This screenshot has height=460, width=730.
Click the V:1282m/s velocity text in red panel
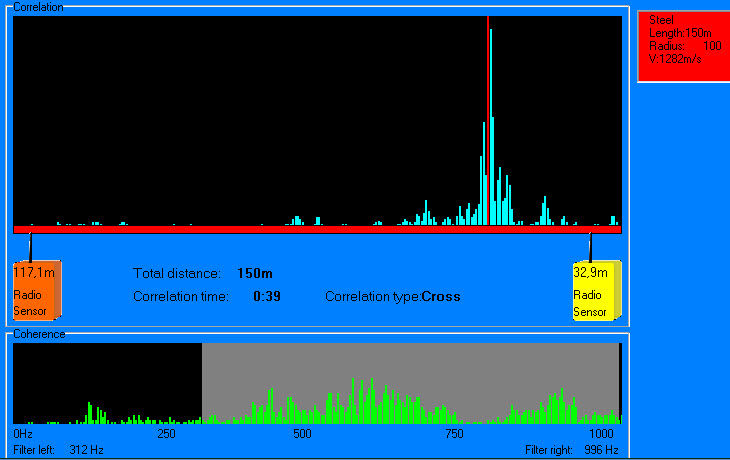675,58
